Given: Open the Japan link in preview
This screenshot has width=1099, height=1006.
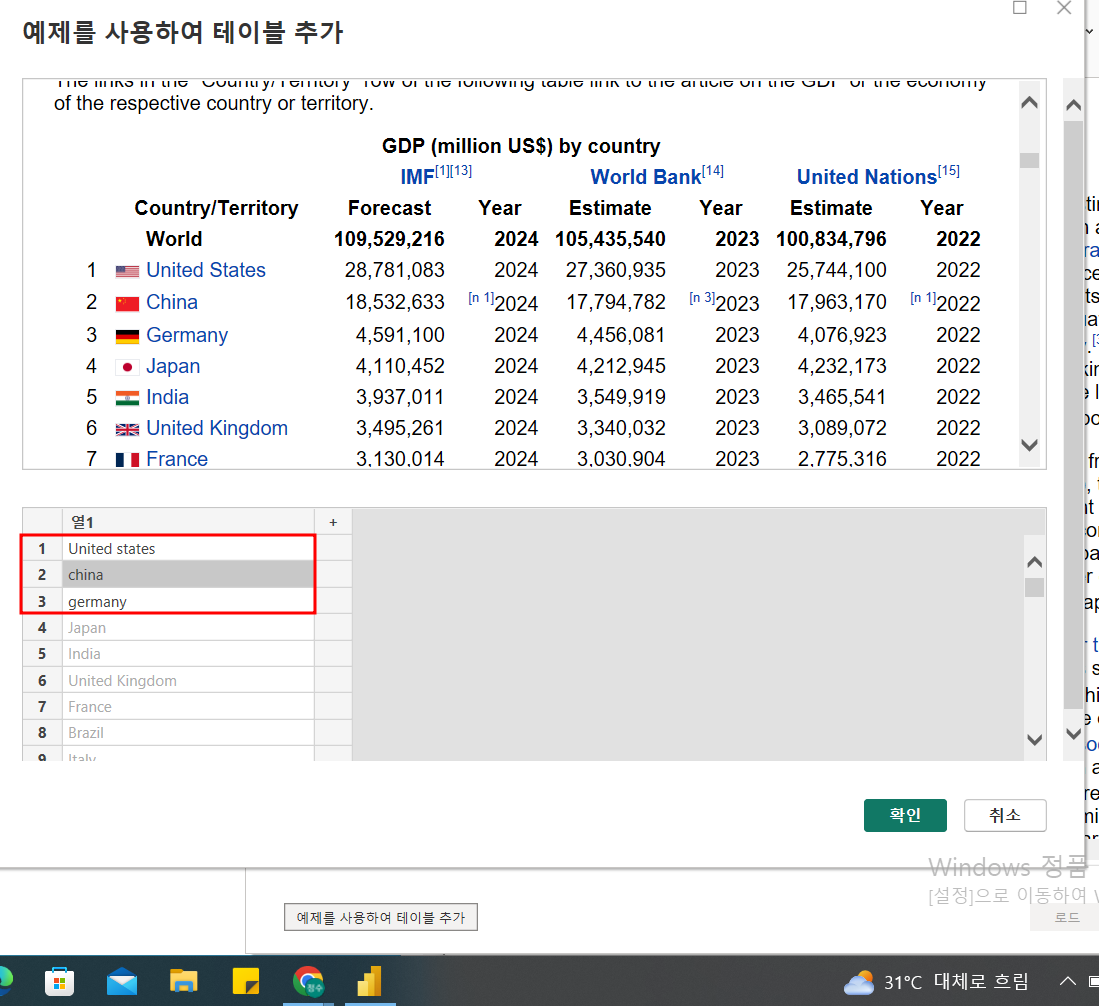Looking at the screenshot, I should pyautogui.click(x=172, y=366).
